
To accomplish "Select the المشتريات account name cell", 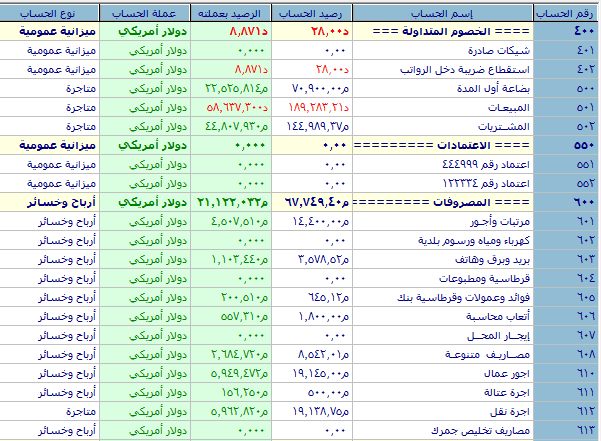I will [x=443, y=126].
